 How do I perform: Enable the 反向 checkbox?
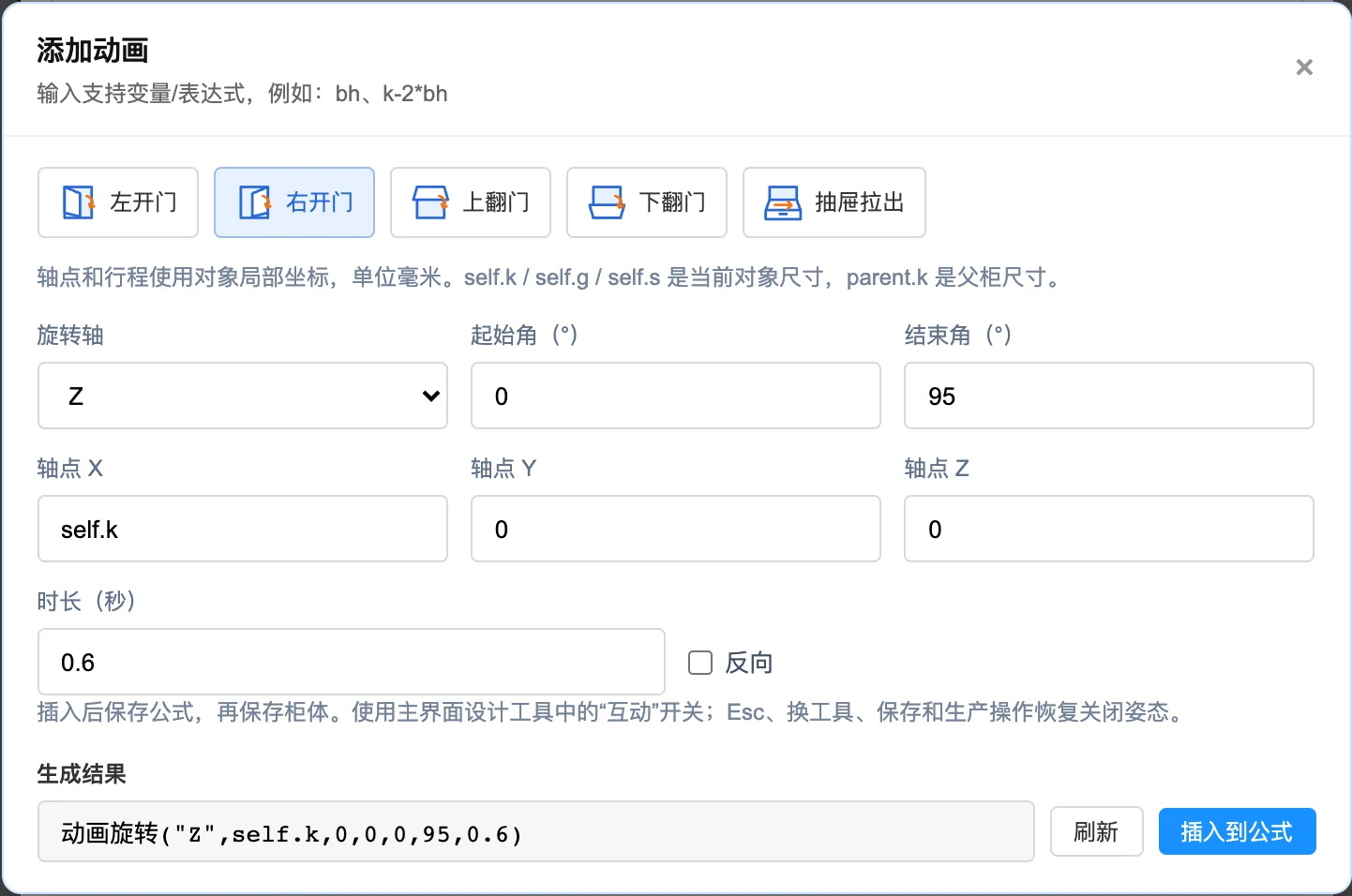(700, 663)
